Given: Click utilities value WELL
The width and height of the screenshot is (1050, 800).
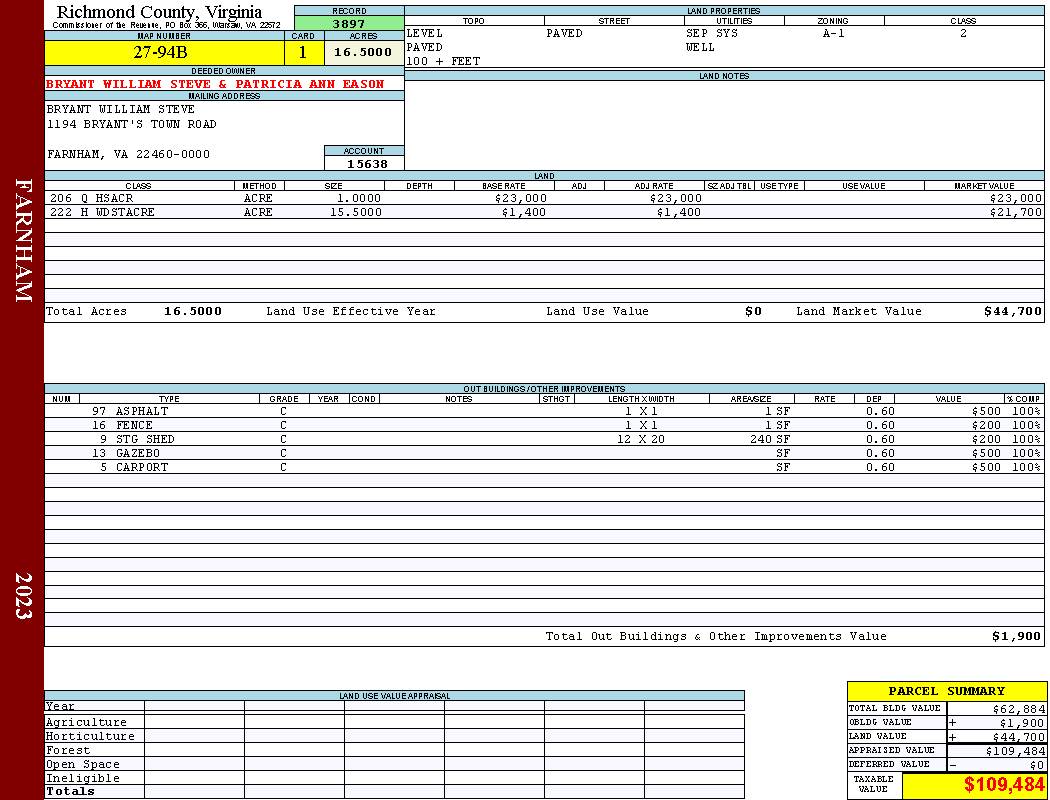Looking at the screenshot, I should point(700,48).
